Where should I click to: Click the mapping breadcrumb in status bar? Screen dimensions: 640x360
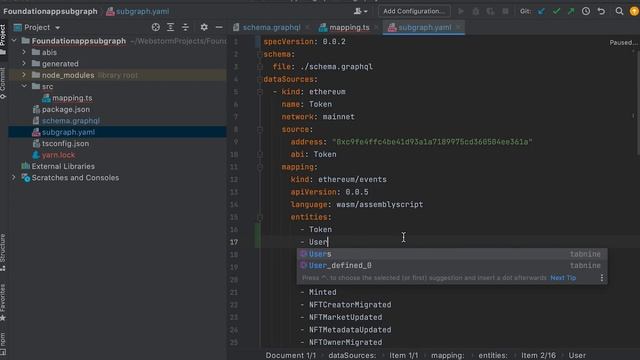tap(447, 356)
